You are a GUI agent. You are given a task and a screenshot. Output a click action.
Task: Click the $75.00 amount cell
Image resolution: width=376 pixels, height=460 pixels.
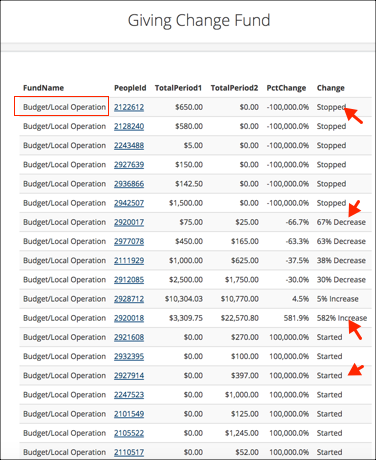pos(191,222)
